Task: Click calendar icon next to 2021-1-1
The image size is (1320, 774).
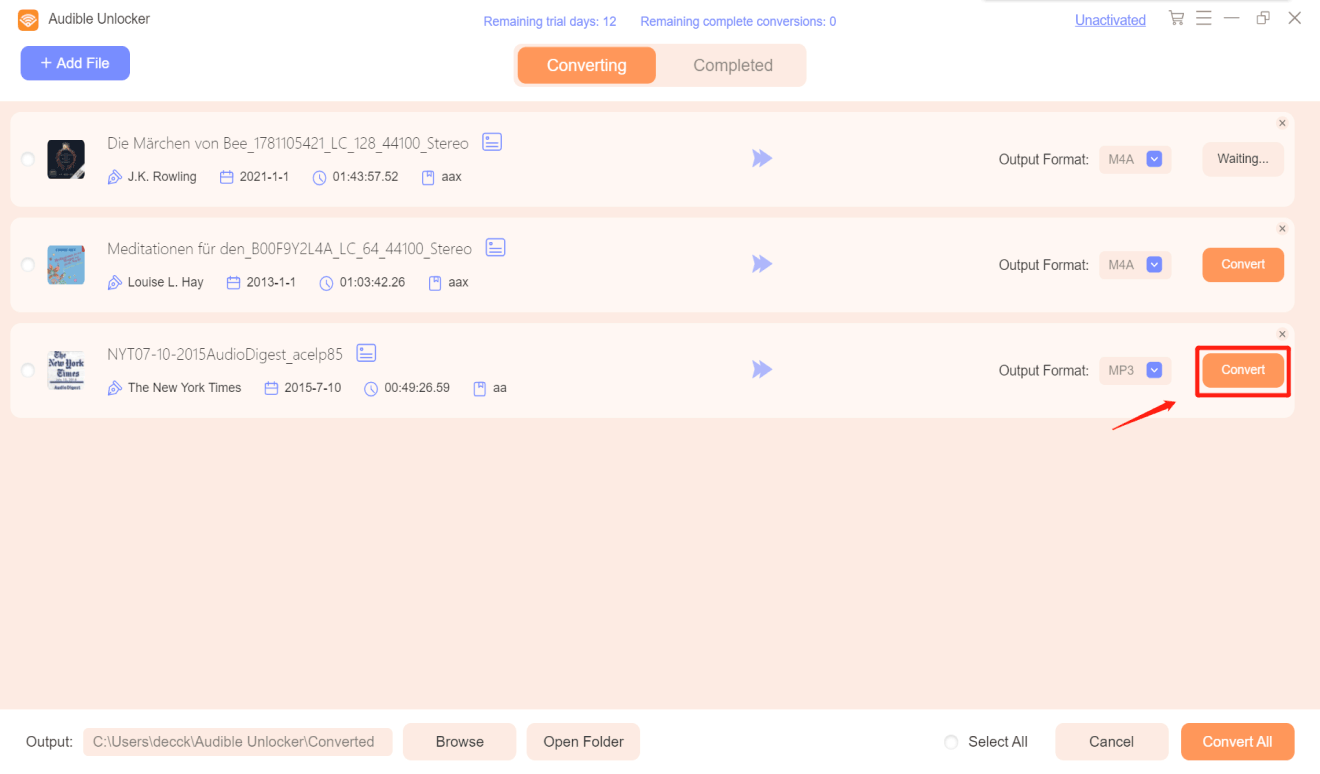Action: [227, 177]
